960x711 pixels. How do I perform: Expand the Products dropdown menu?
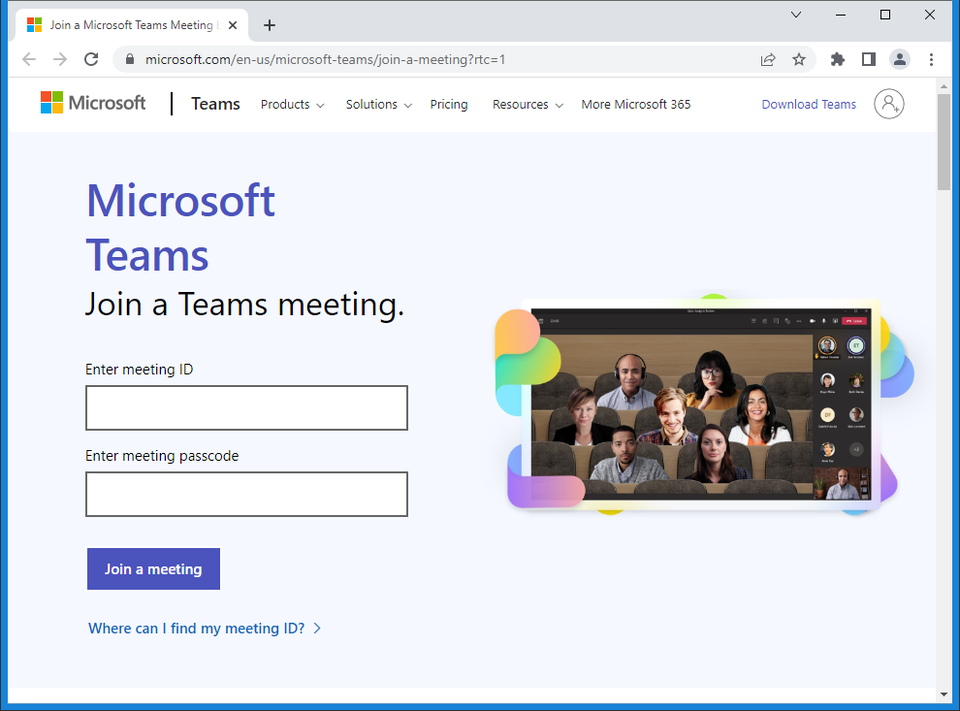(x=292, y=104)
